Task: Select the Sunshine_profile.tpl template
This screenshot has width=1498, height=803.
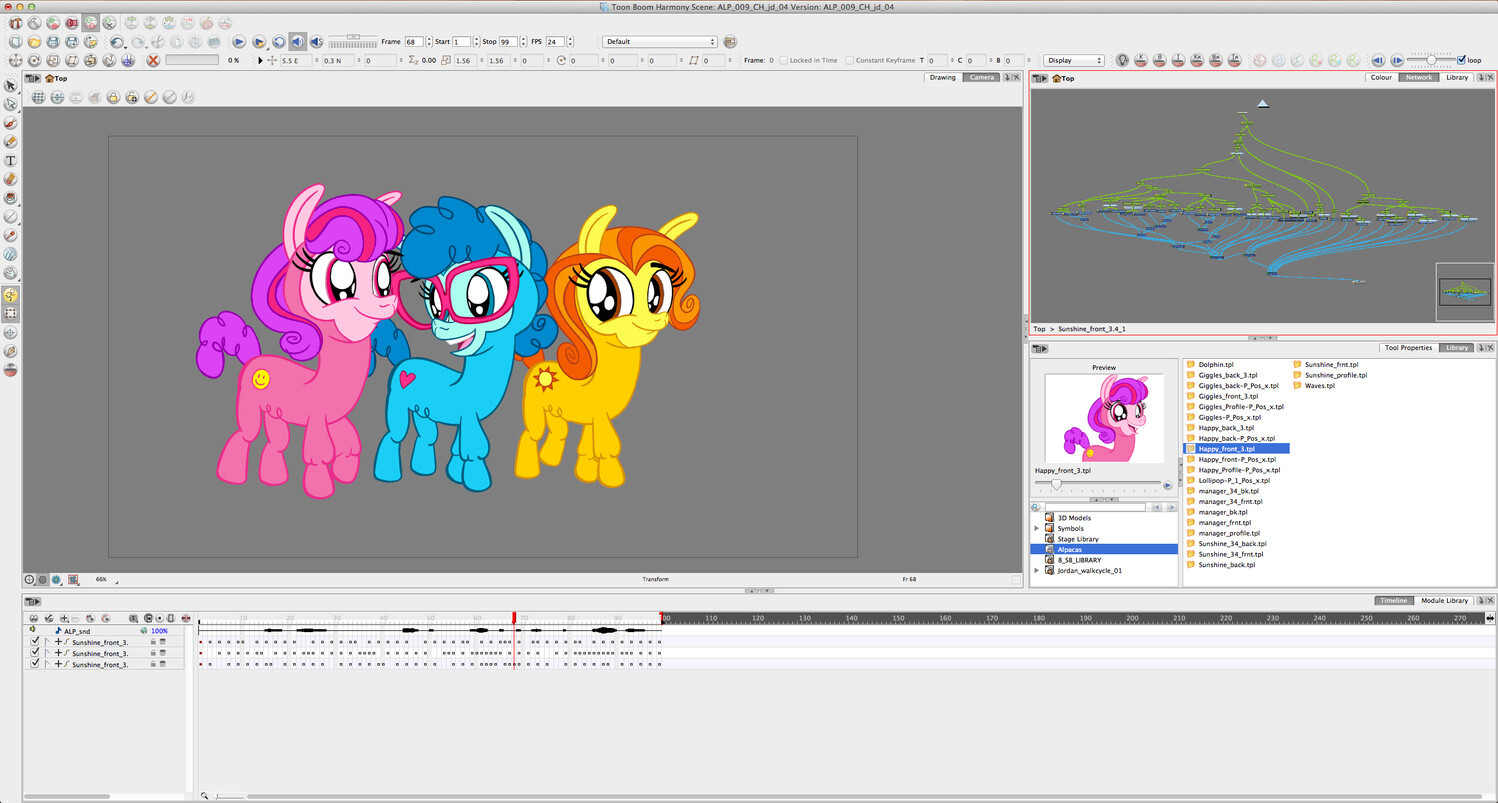Action: pos(1335,375)
